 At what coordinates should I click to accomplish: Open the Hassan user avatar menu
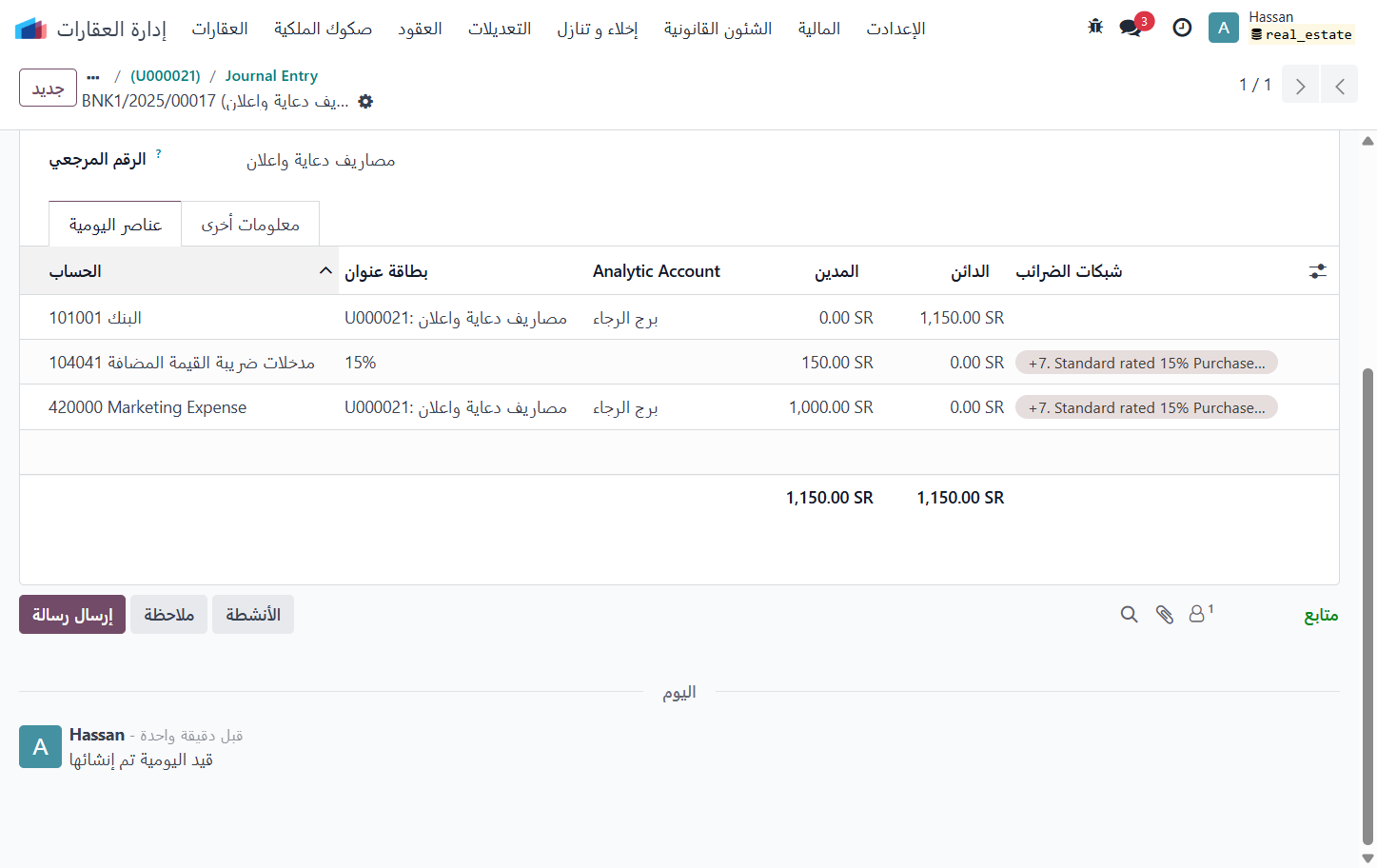click(x=1223, y=28)
